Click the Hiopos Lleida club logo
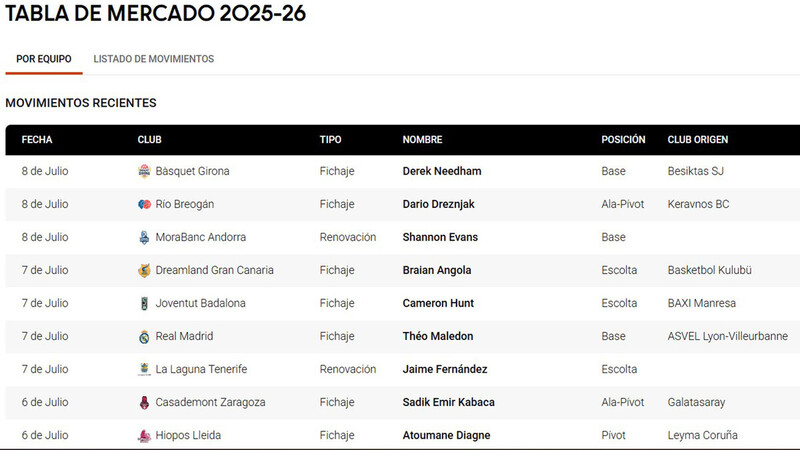This screenshot has height=450, width=800. [x=144, y=435]
